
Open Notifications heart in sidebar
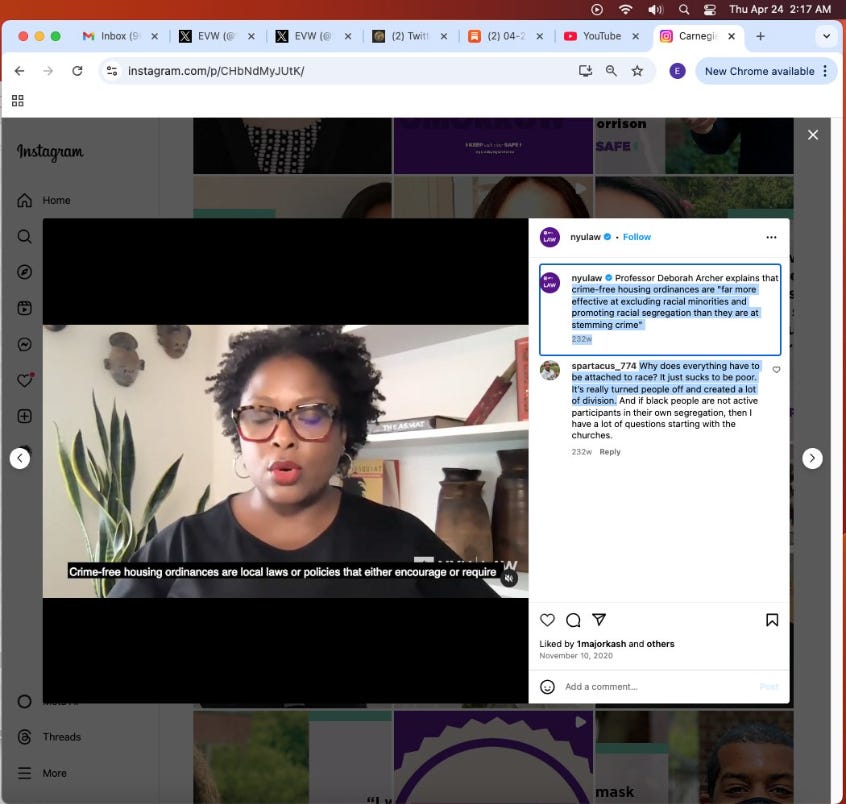[24, 380]
